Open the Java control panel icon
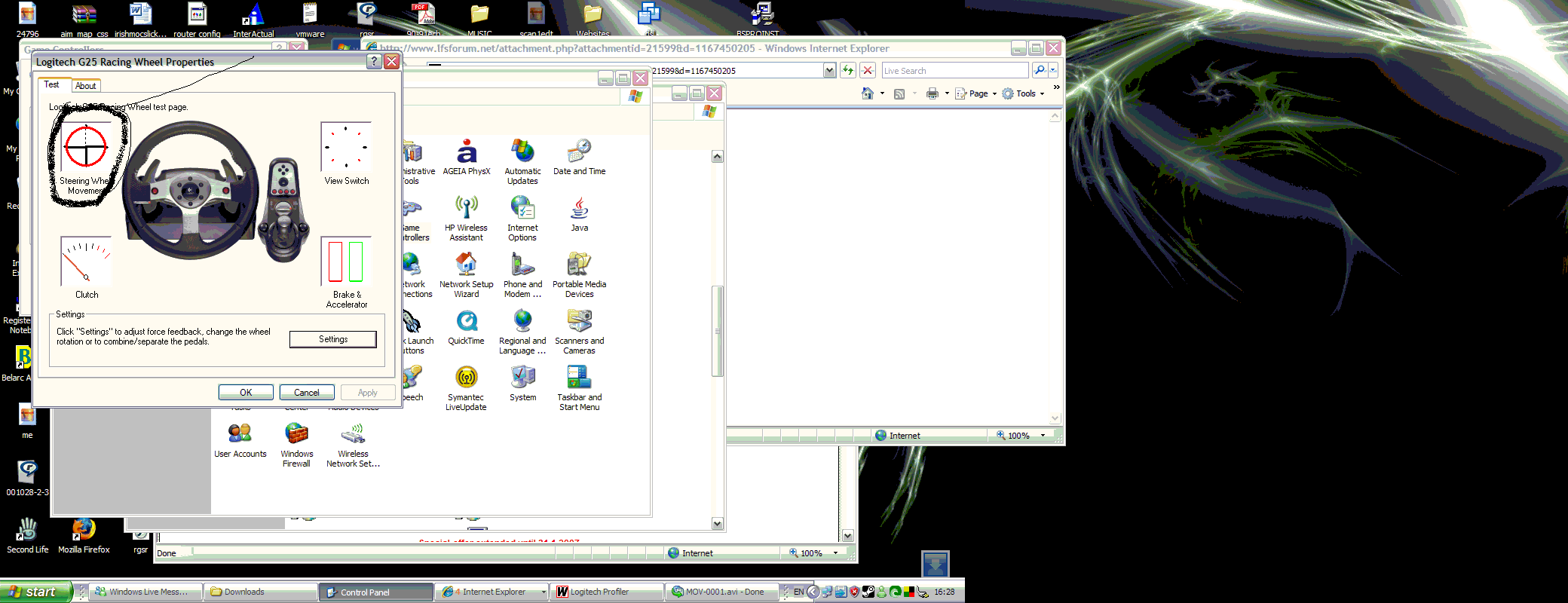Screen dimensions: 1568x603 click(x=579, y=213)
